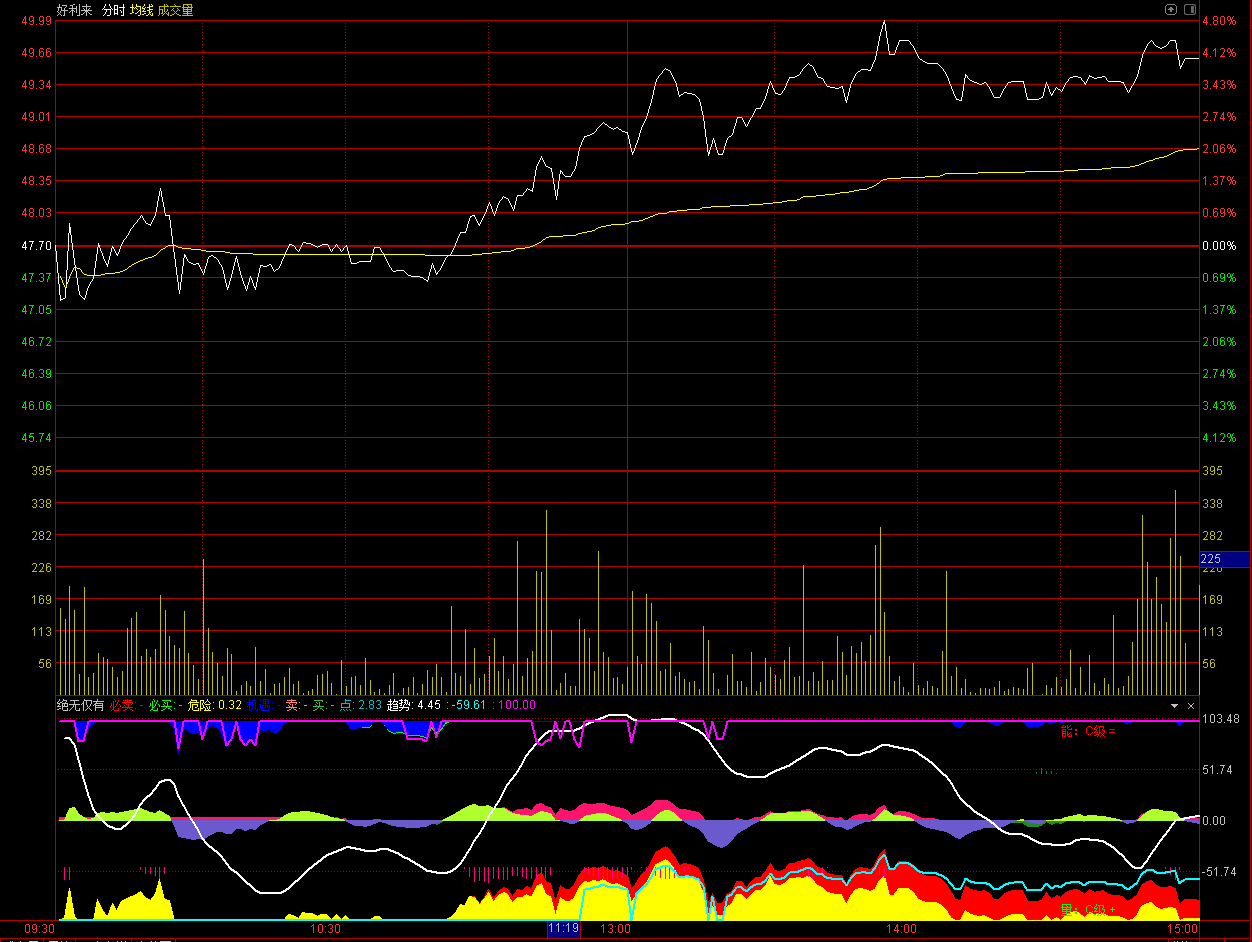Click the 225 highlighted volume marker
The height and width of the screenshot is (942, 1252).
[1224, 559]
